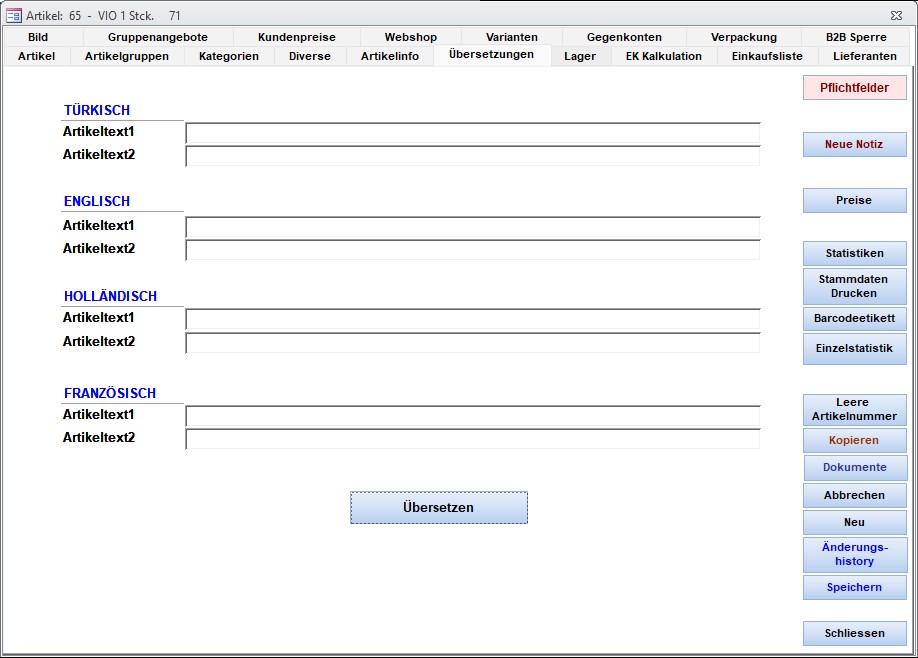The image size is (918, 658).
Task: Click the form icon in title bar
Action: click(14, 15)
